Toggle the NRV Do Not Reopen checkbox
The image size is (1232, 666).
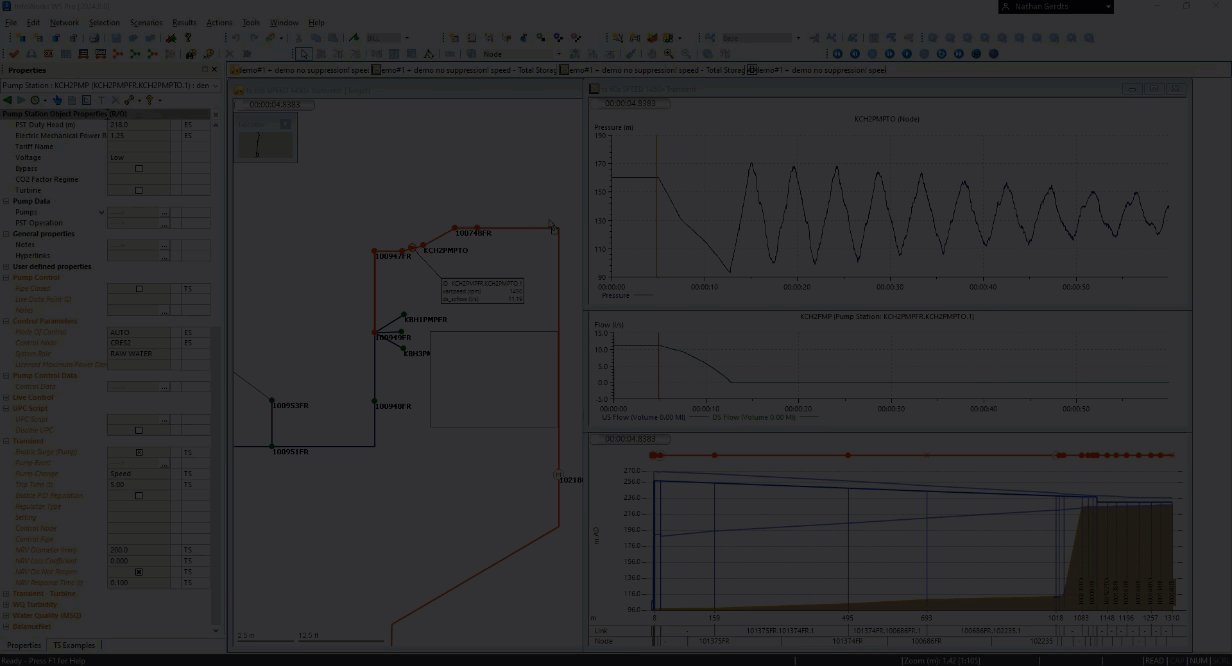(139, 572)
